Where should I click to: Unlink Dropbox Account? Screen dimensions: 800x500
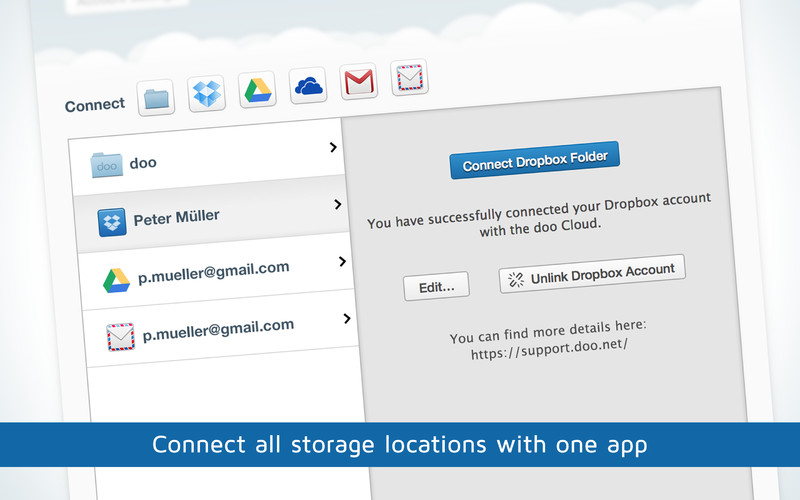(592, 273)
